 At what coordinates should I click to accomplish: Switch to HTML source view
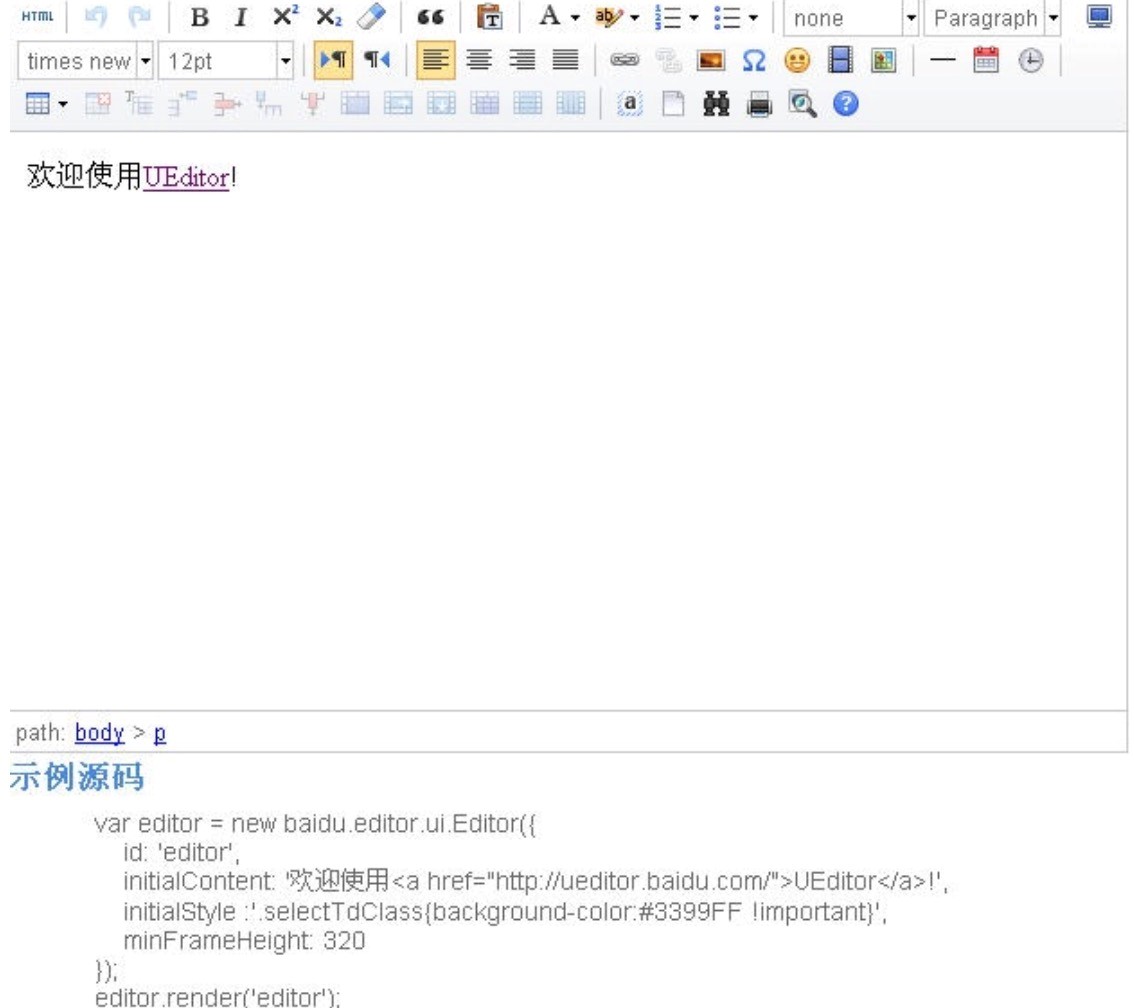36,18
